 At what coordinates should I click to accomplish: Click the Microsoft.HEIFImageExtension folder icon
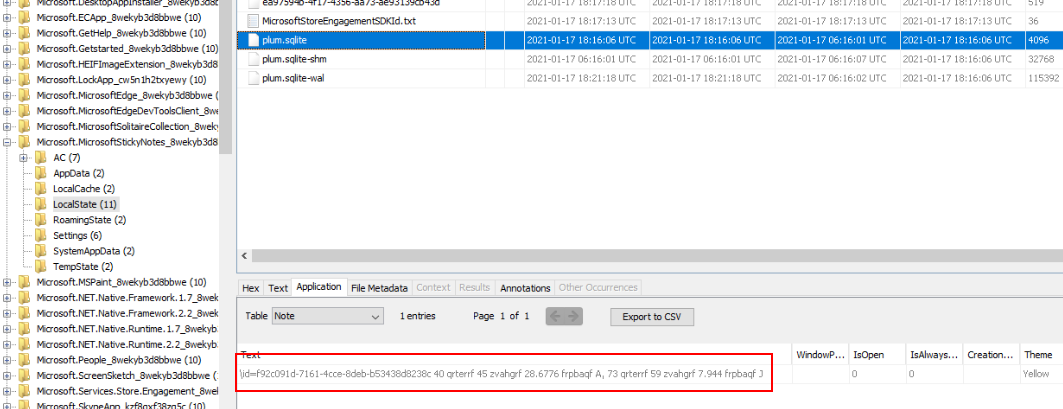tap(24, 64)
